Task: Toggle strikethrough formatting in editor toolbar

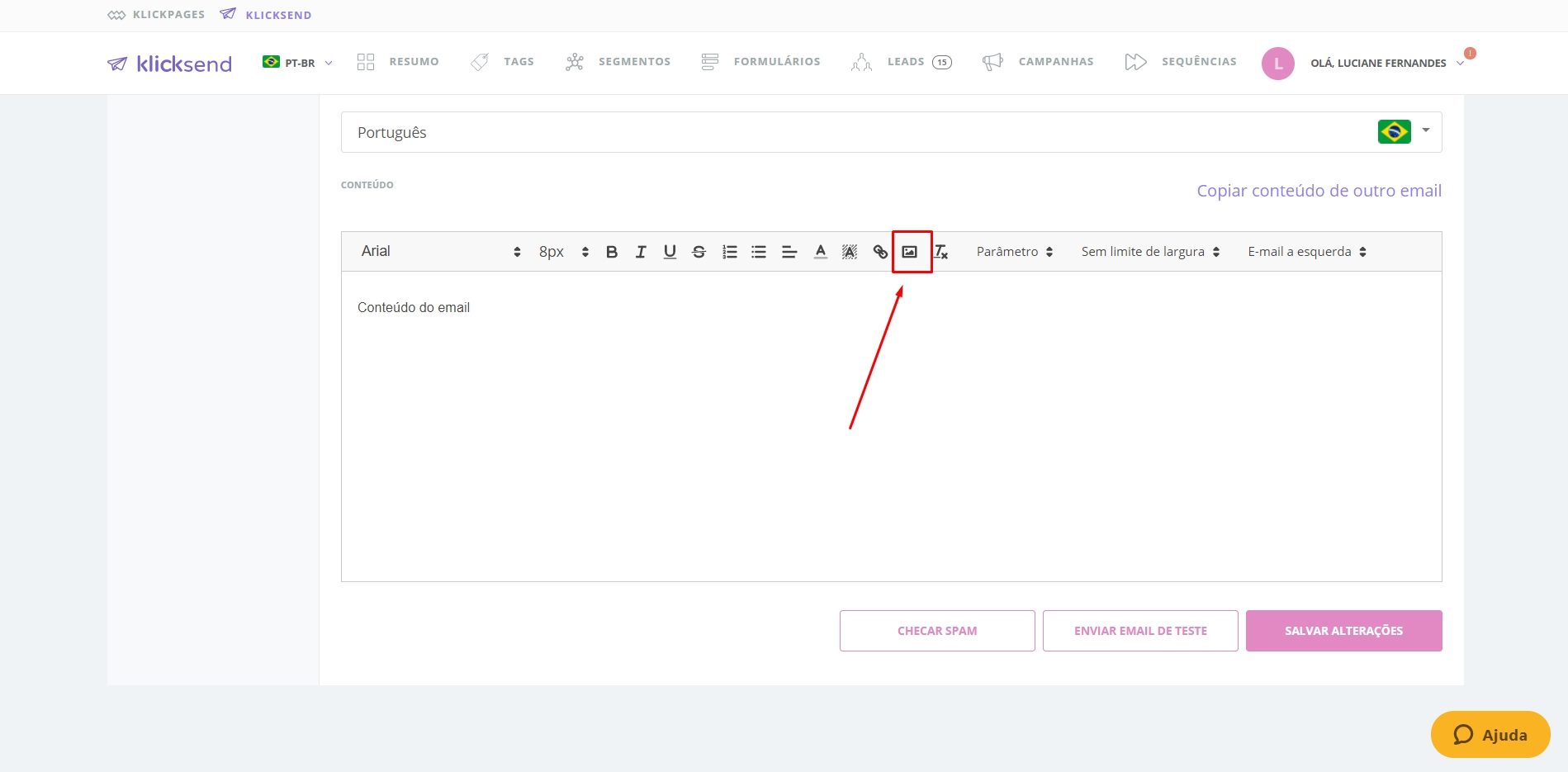Action: pyautogui.click(x=699, y=252)
